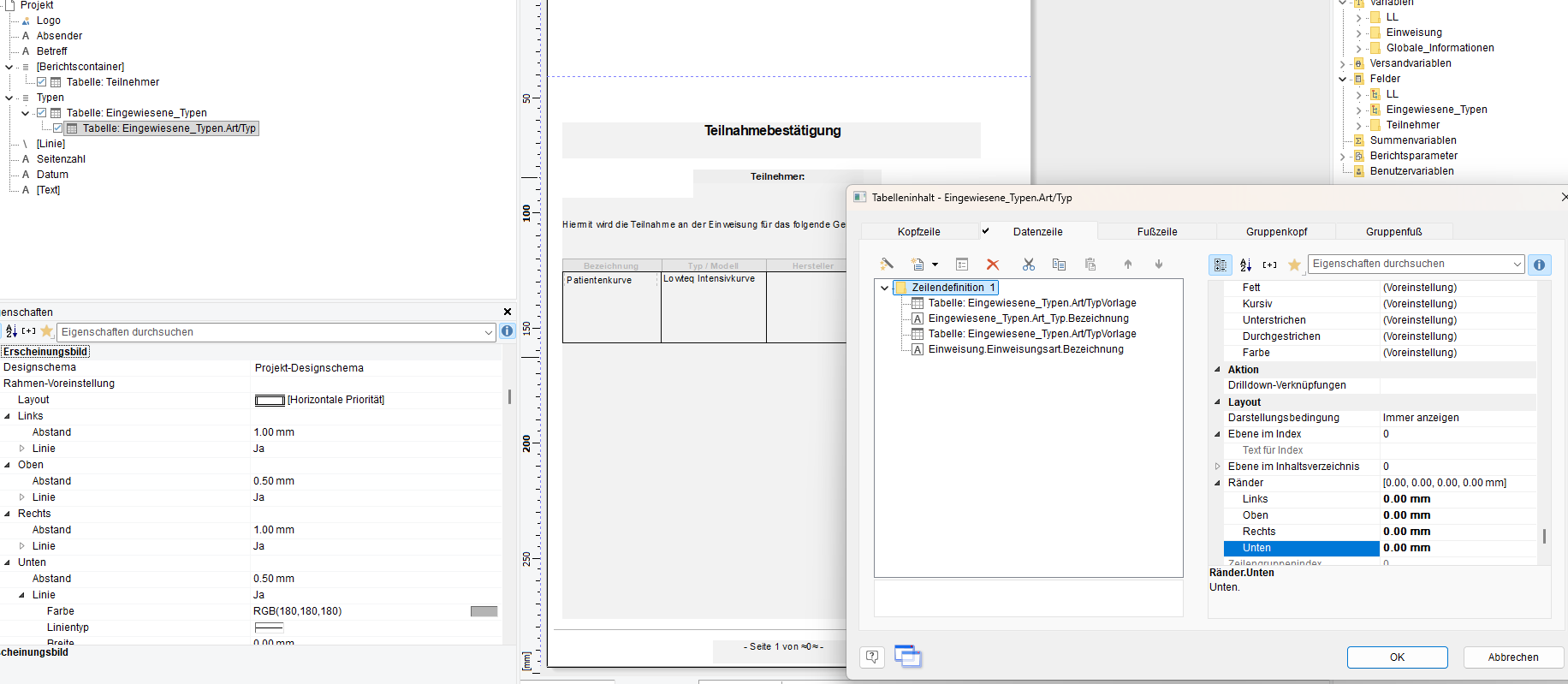Sort dialog properties alphabetically with A-Z icon
This screenshot has width=1568, height=684.
tap(1245, 265)
